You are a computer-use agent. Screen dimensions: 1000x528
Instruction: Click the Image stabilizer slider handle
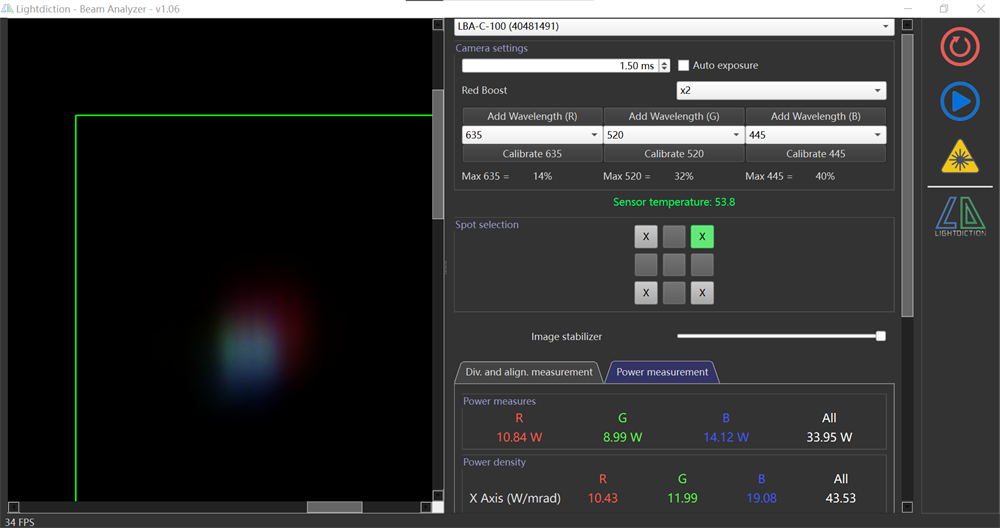(880, 336)
